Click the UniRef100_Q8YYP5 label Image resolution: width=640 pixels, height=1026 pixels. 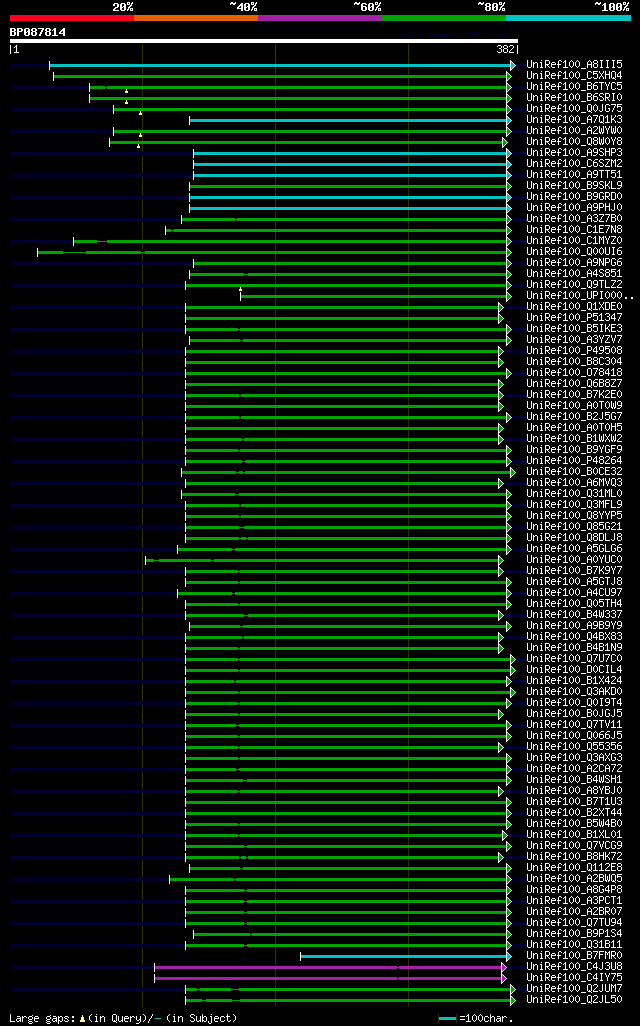(574, 516)
